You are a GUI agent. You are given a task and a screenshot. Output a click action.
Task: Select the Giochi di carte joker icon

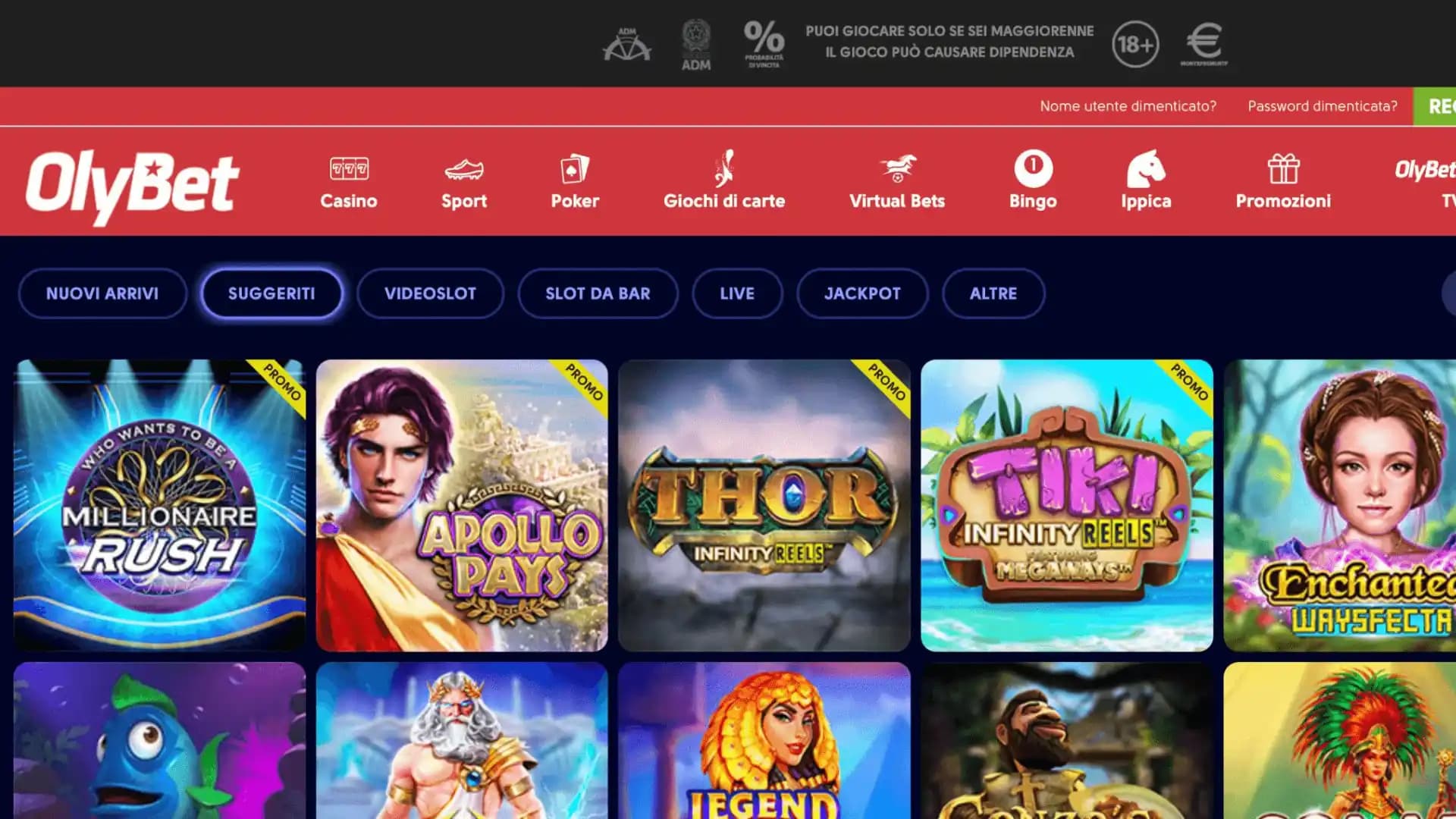tap(724, 168)
